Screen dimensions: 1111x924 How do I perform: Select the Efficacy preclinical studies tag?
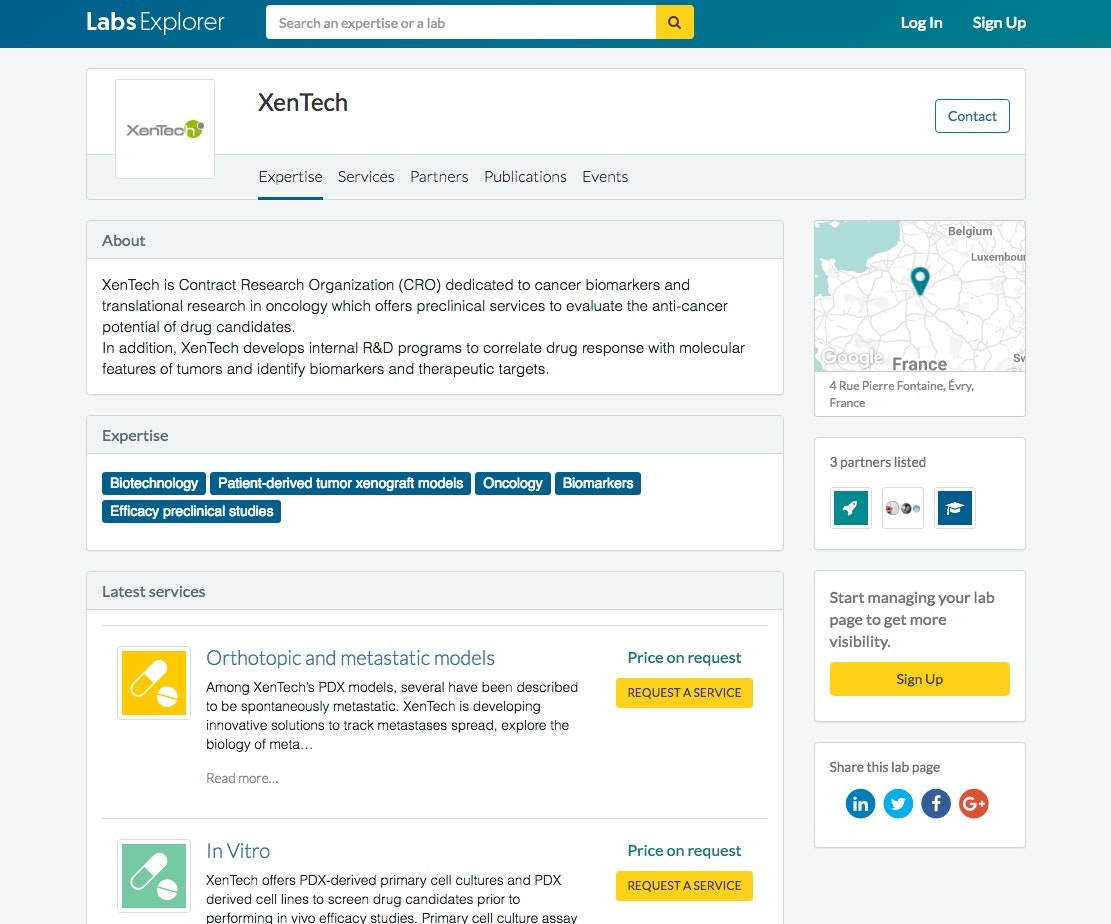191,512
